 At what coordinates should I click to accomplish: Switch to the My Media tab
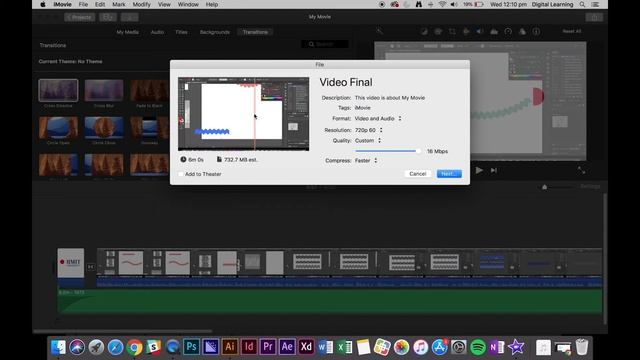(128, 32)
